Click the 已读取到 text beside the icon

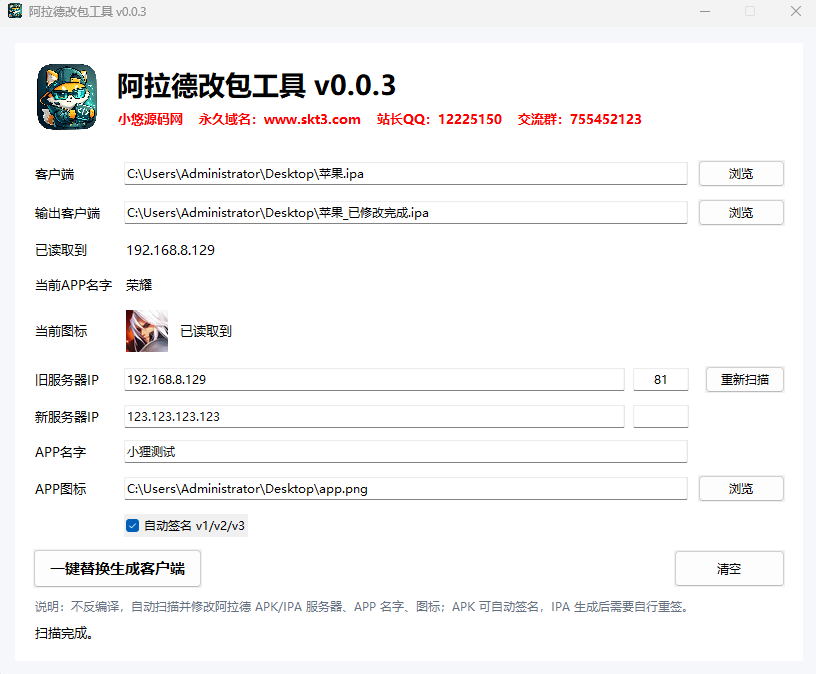click(206, 331)
